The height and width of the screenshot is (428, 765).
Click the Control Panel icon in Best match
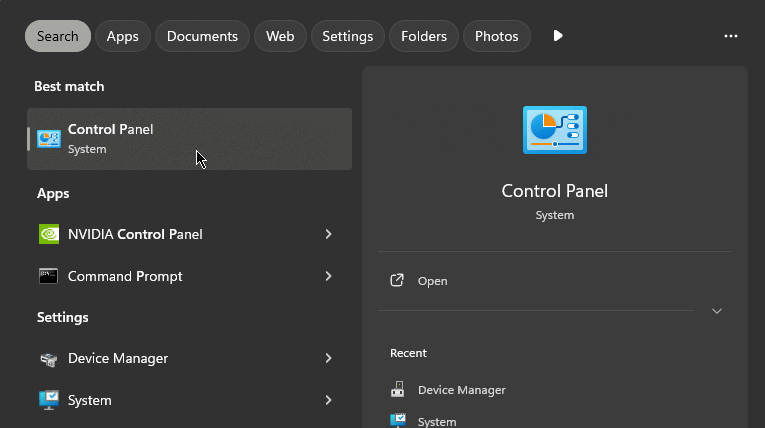[49, 139]
